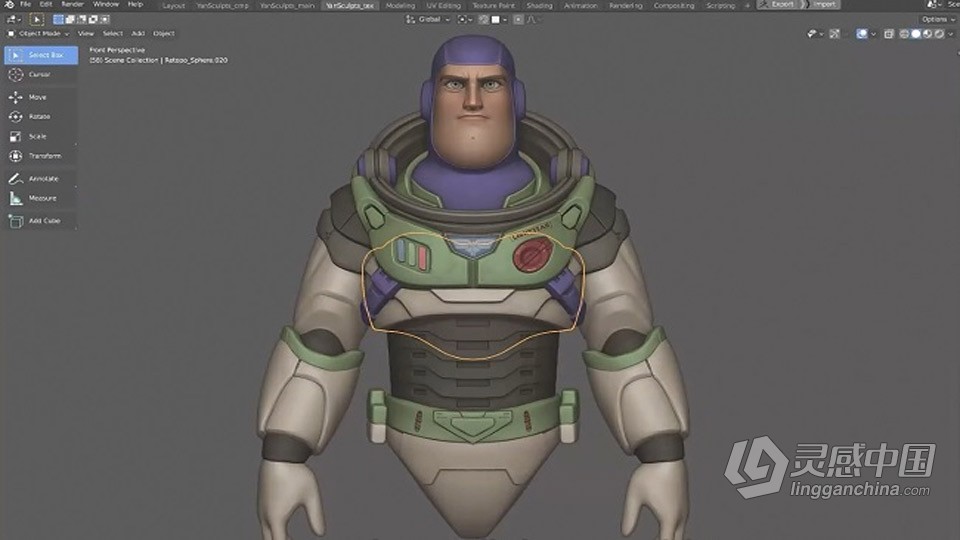Screen dimensions: 960x540
Task: Open editor type dropdown
Action: [13, 20]
